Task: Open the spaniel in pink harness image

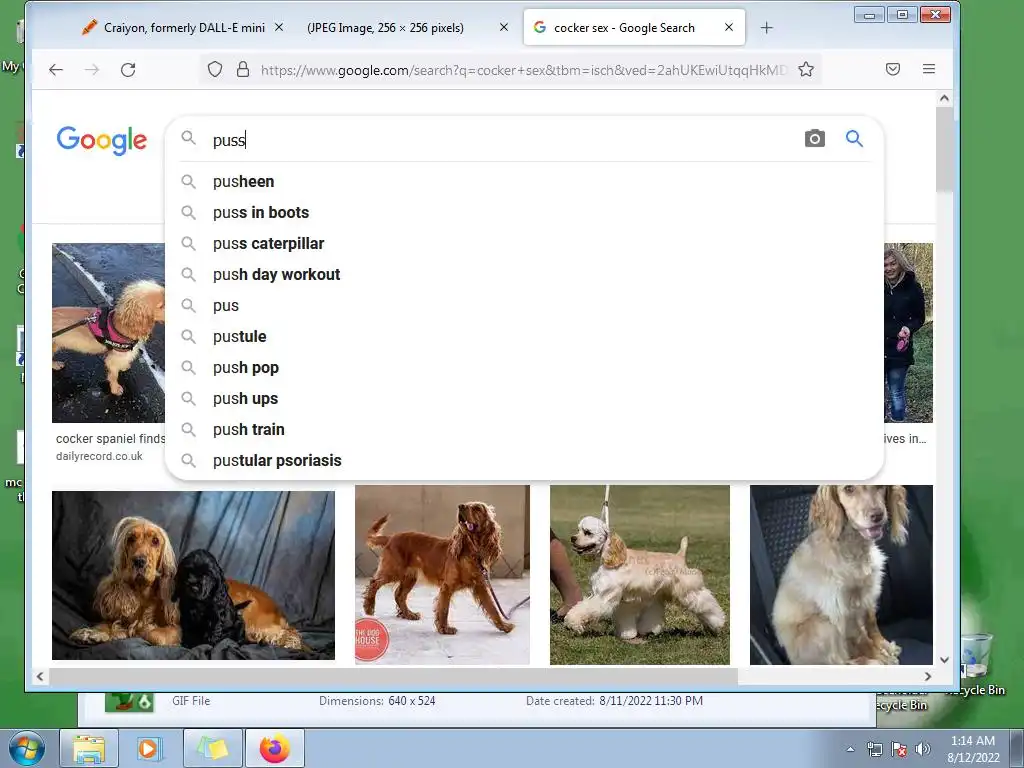Action: 108,333
